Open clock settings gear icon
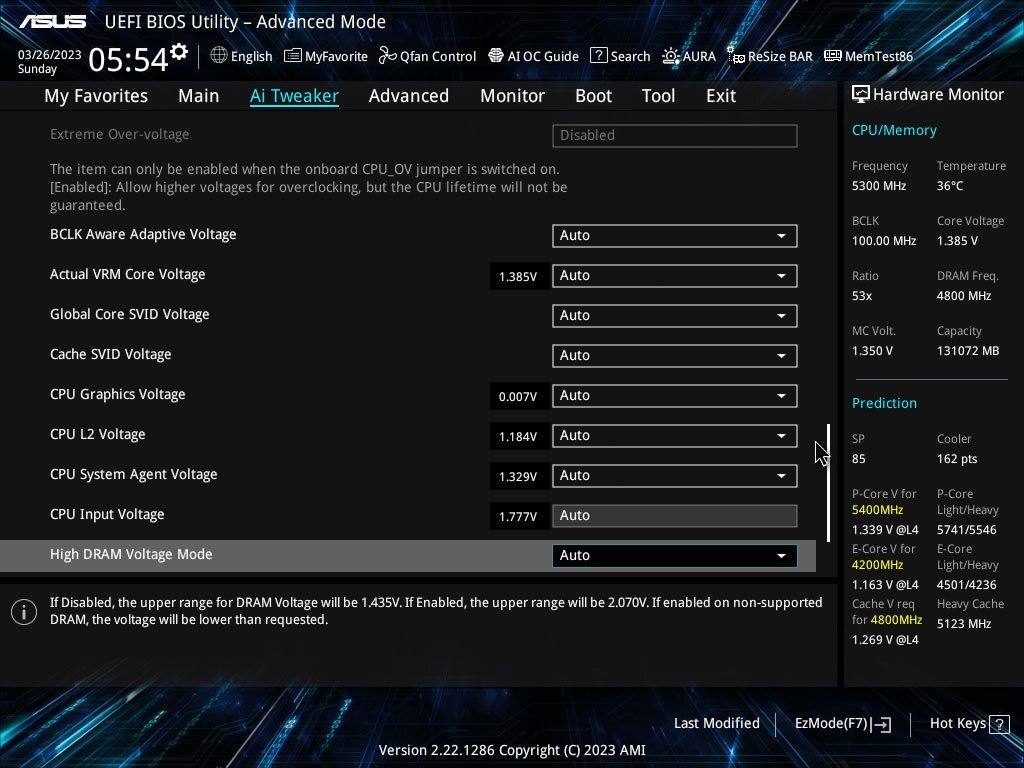Image resolution: width=1024 pixels, height=768 pixels. (179, 52)
